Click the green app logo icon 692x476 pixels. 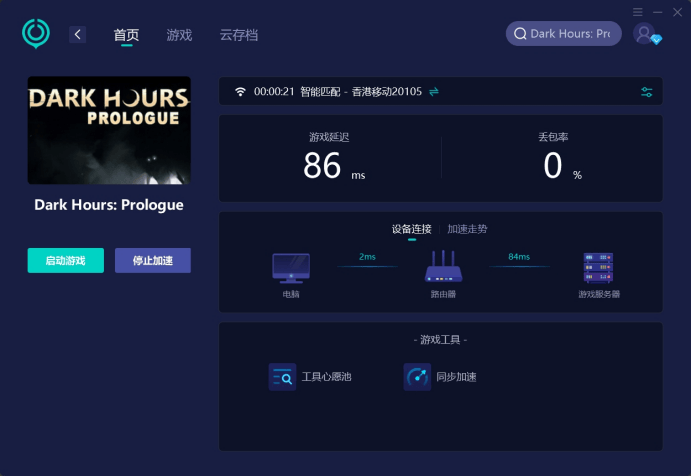pyautogui.click(x=36, y=33)
